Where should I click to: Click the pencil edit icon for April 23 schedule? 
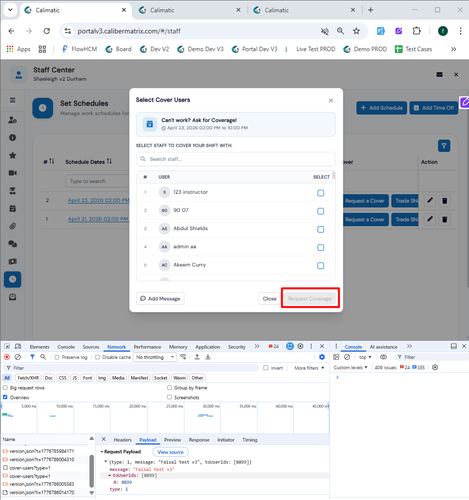430,201
